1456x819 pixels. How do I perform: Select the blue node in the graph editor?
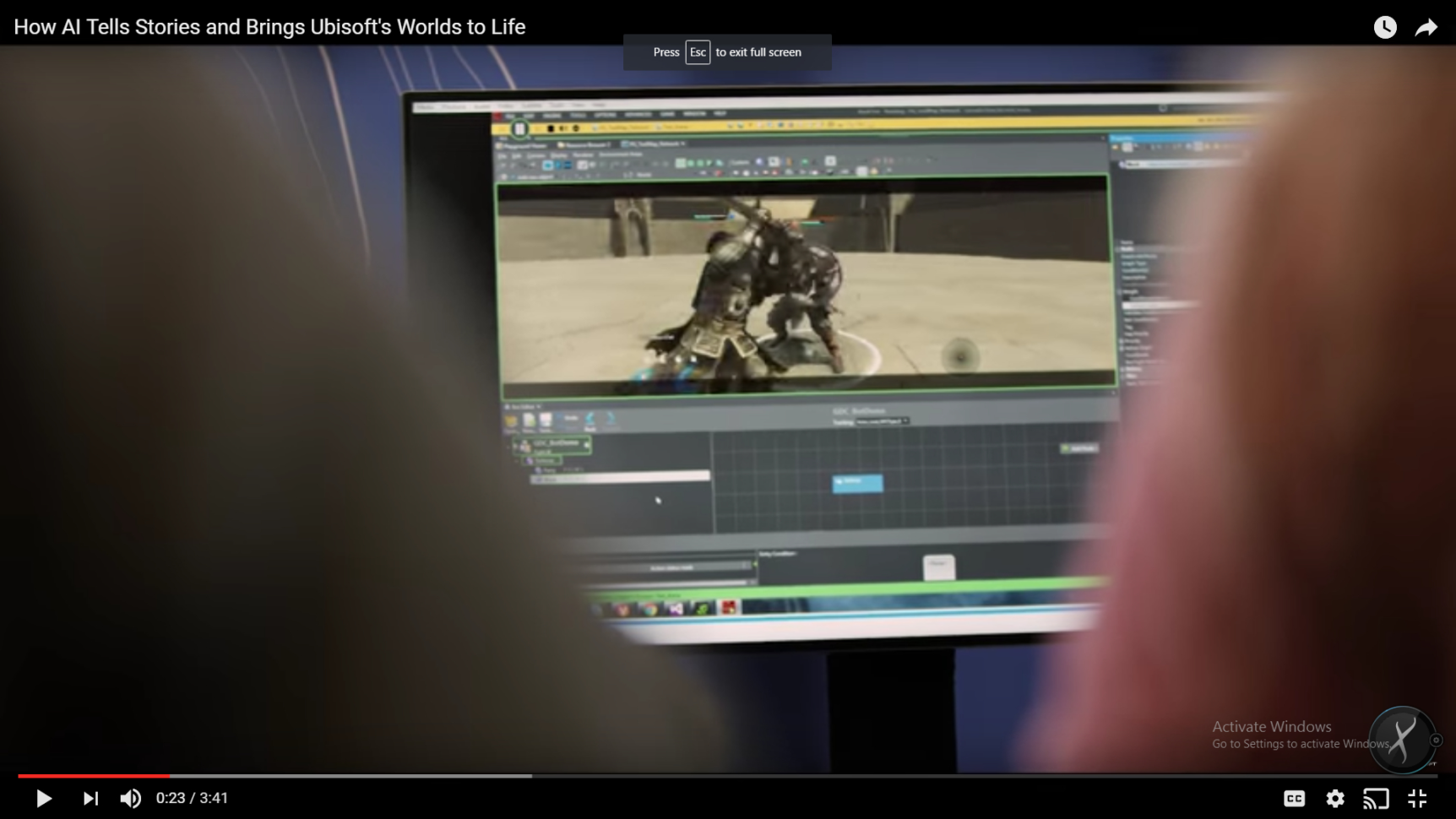[x=857, y=483]
